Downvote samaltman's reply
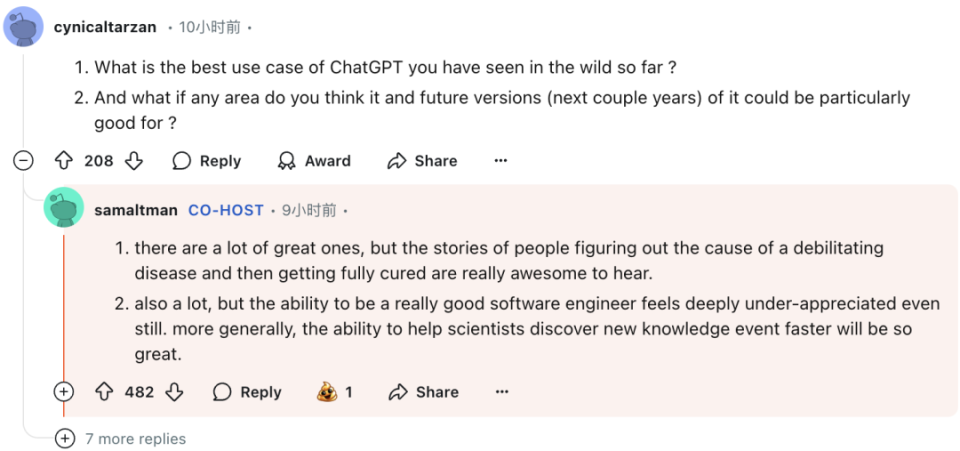 (x=174, y=392)
